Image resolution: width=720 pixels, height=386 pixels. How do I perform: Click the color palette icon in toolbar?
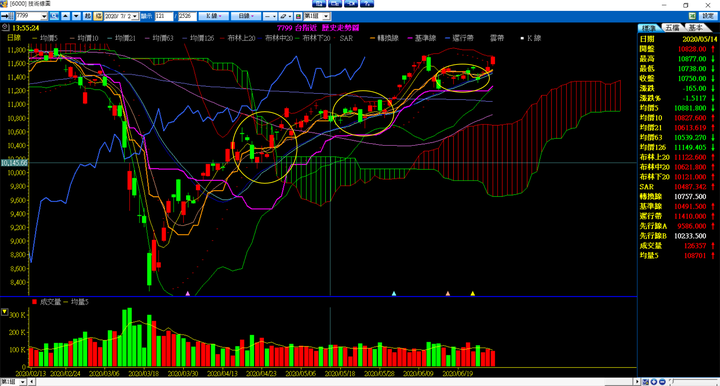[x=298, y=16]
